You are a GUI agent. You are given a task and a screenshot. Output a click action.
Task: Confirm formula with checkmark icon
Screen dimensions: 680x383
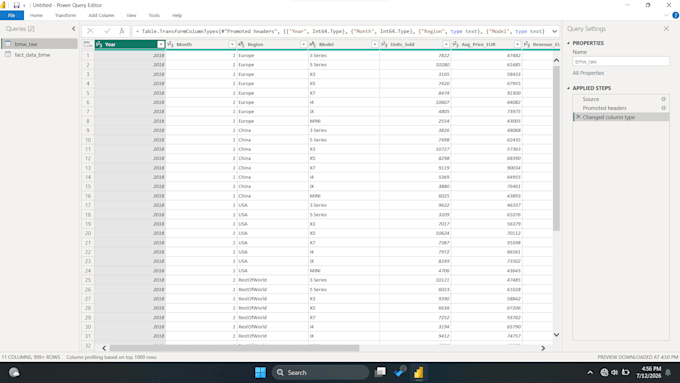click(x=107, y=31)
